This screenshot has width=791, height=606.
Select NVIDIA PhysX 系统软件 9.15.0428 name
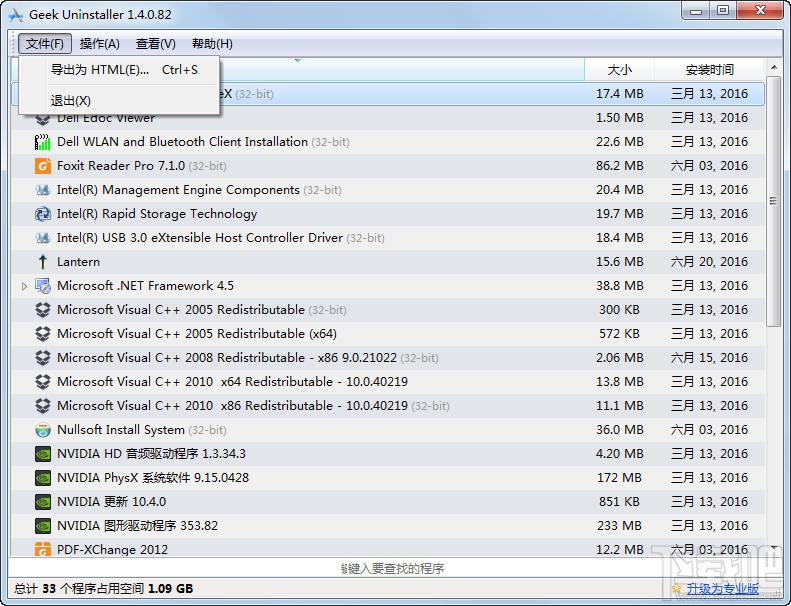(153, 478)
